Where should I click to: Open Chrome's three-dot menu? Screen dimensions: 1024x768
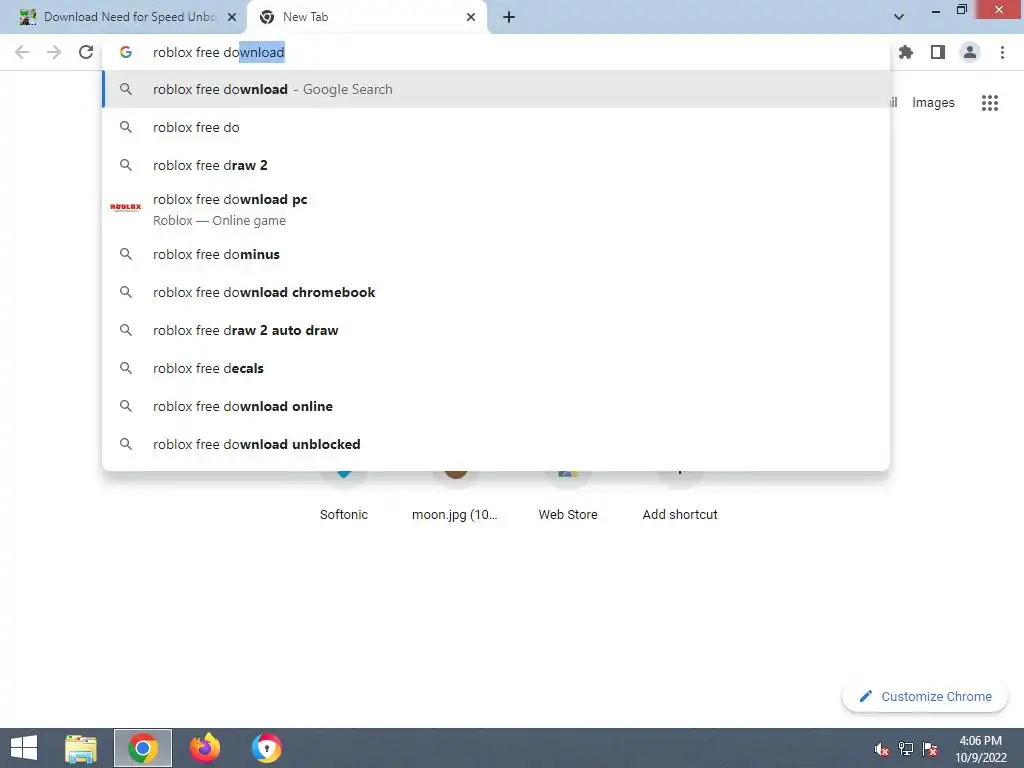1002,52
